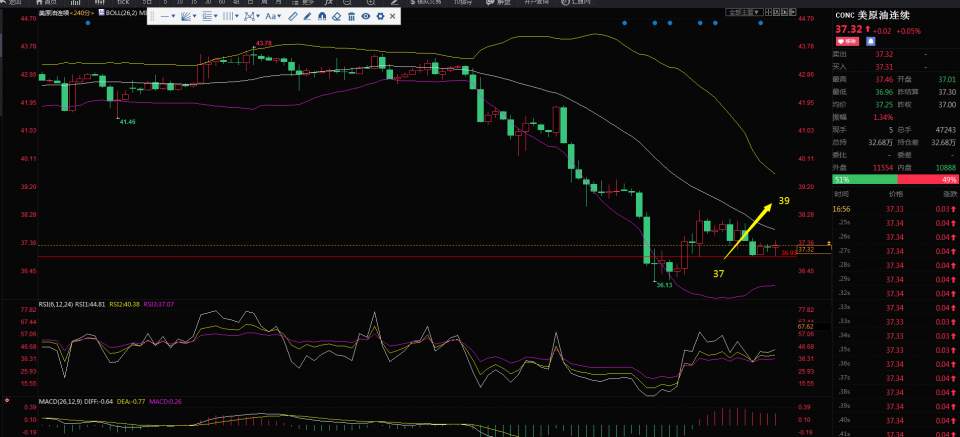Viewport: 960px width, 437px height.
Task: Open drawing toolbar settings gear
Action: pyautogui.click(x=380, y=16)
